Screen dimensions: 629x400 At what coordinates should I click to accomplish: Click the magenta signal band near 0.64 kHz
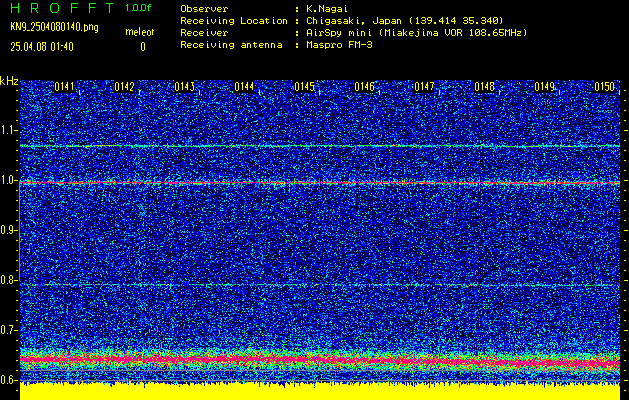coord(320,361)
